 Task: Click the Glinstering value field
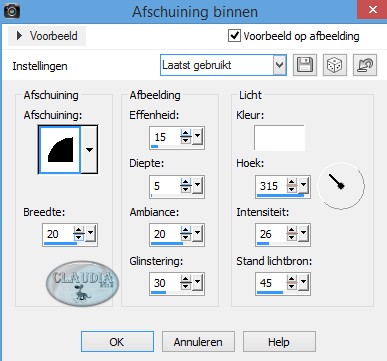pos(165,283)
